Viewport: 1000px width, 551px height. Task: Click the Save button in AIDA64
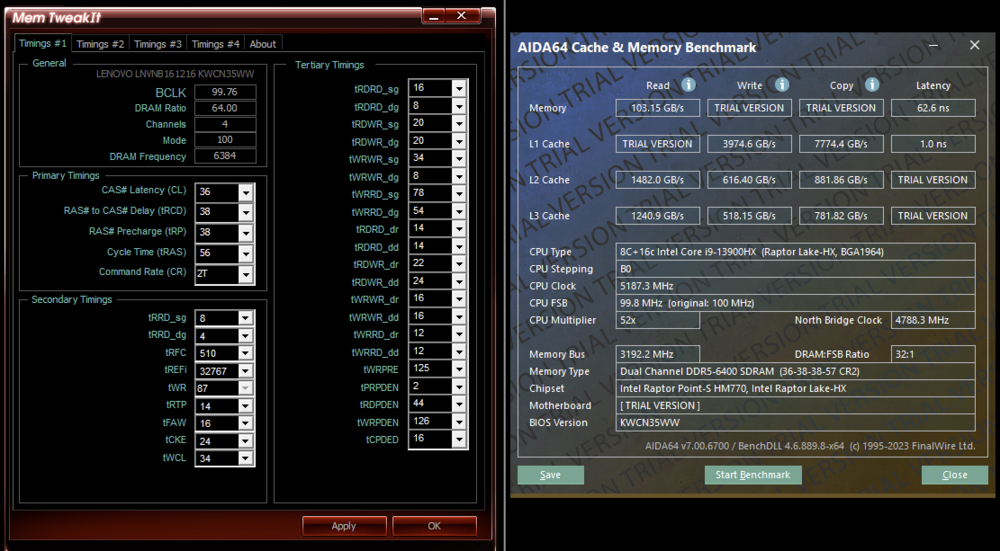[x=550, y=475]
